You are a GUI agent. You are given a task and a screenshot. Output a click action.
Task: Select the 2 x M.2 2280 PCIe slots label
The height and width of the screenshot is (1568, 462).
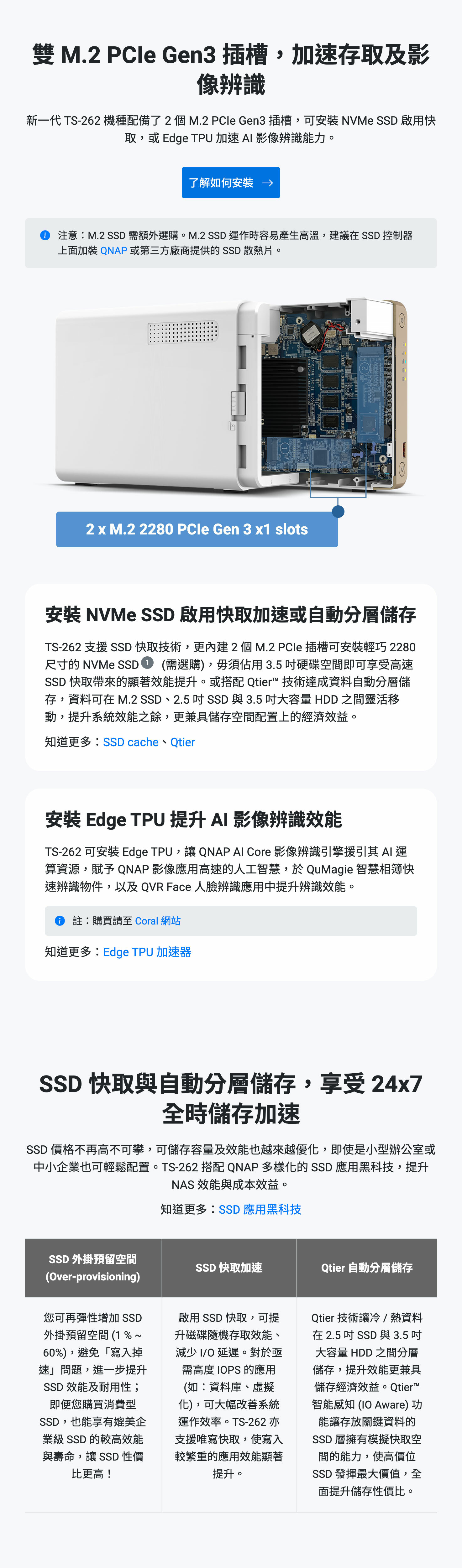pos(197,529)
